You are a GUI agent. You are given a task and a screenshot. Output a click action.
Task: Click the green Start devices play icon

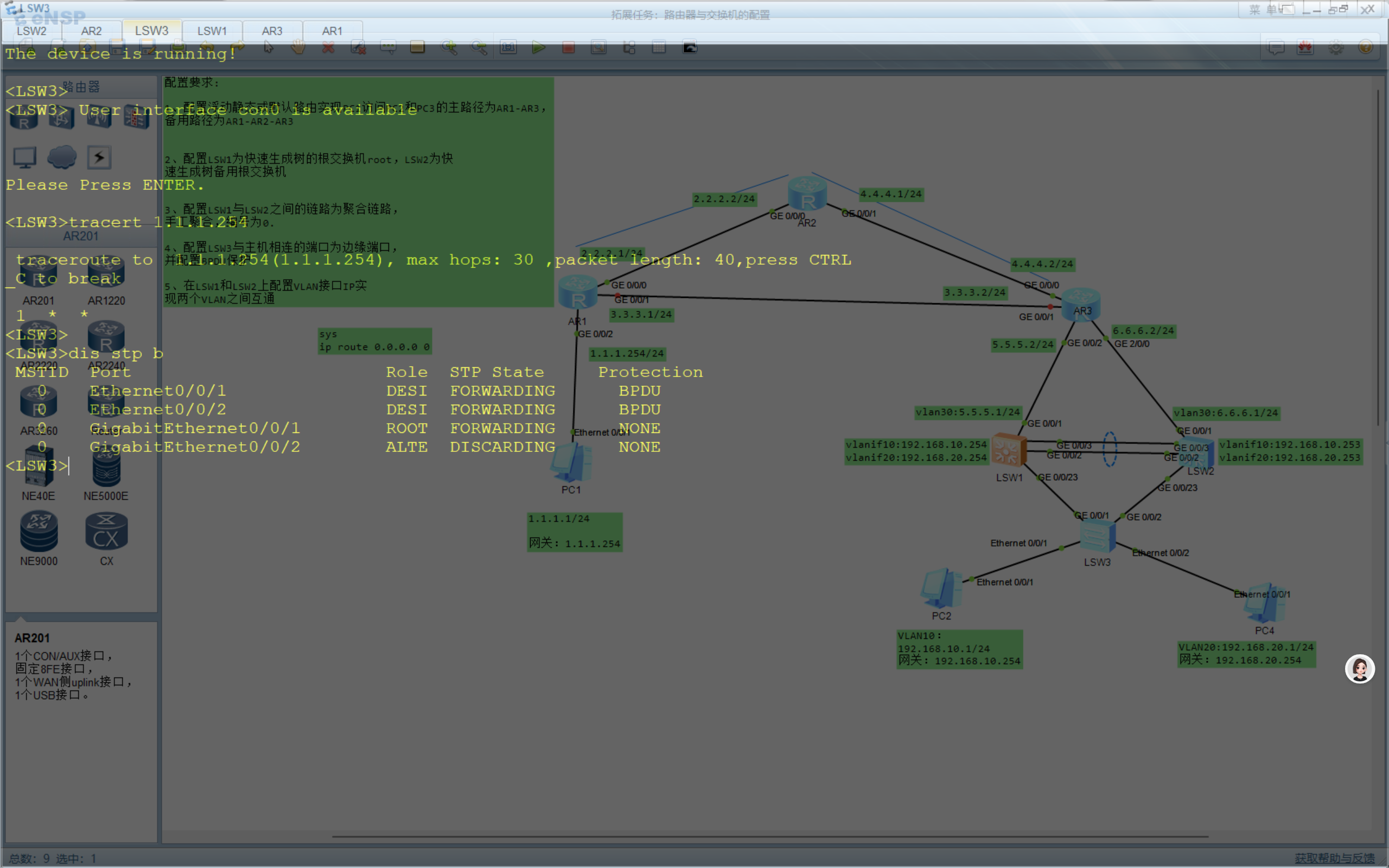click(x=538, y=48)
